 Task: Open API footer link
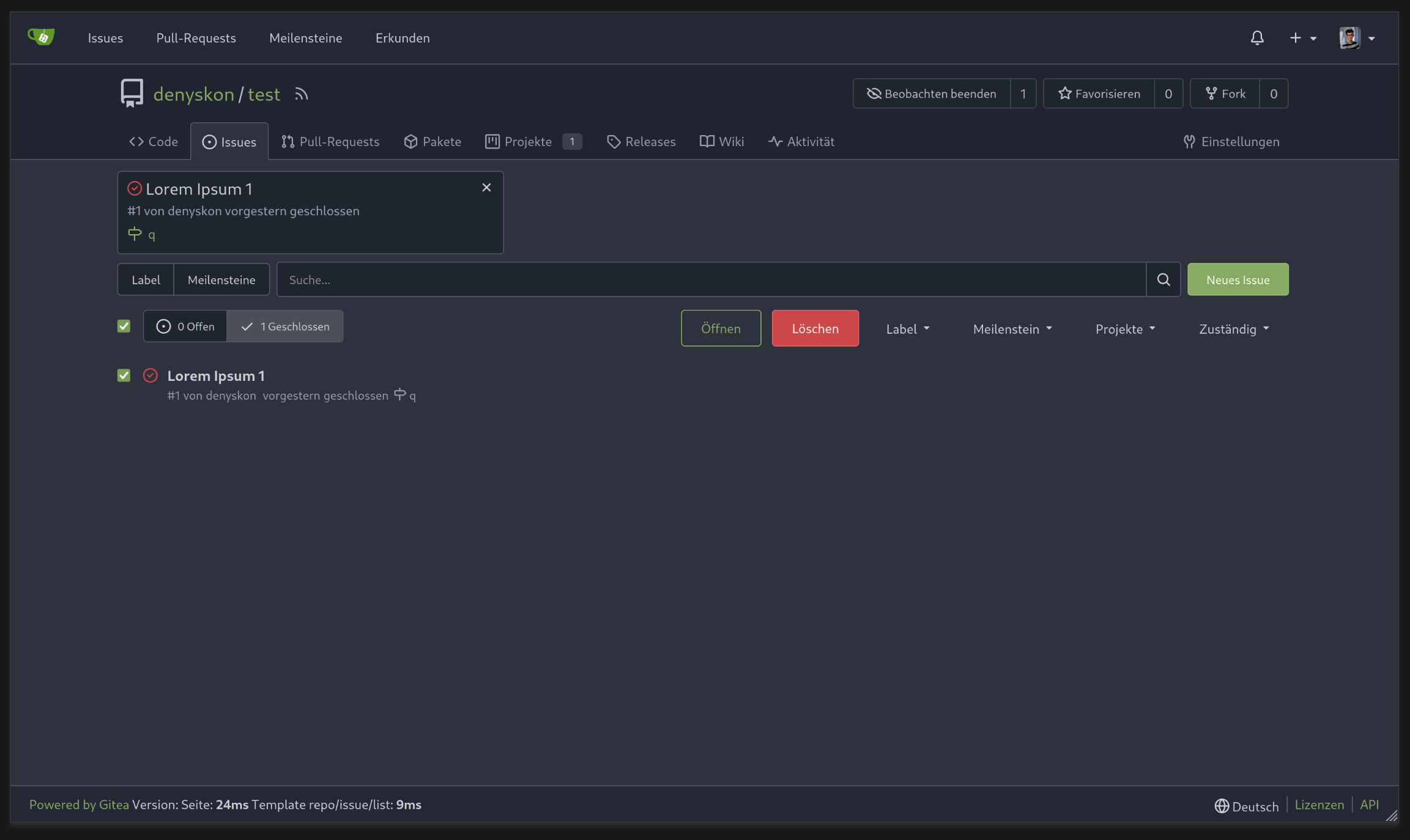(1370, 805)
